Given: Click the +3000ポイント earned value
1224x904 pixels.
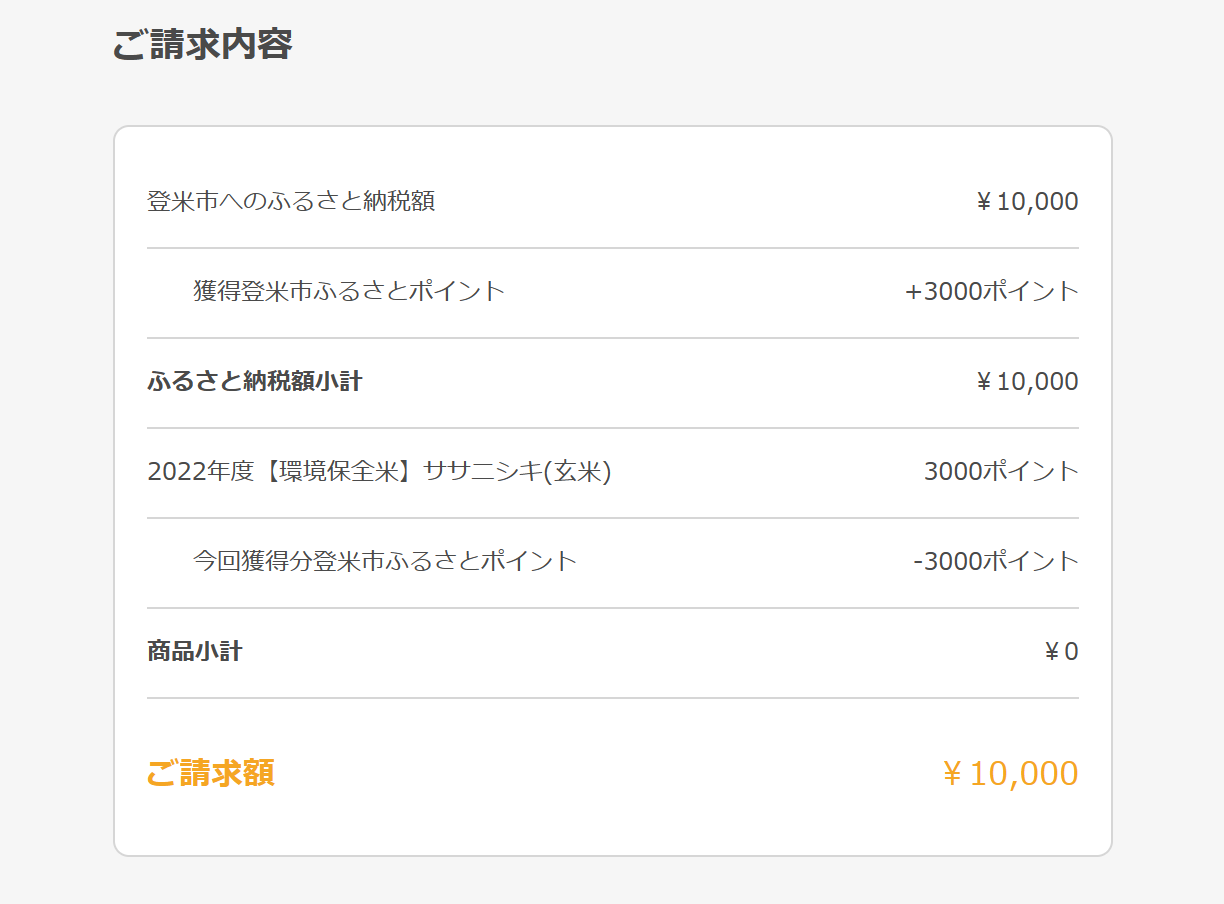Looking at the screenshot, I should pos(992,292).
